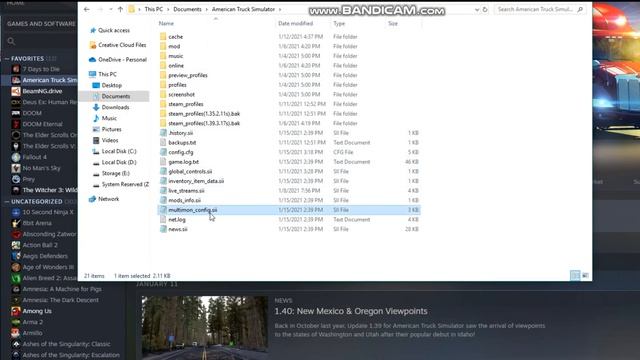Image resolution: width=640 pixels, height=360 pixels.
Task: Click the news.sii file icon
Action: [163, 229]
